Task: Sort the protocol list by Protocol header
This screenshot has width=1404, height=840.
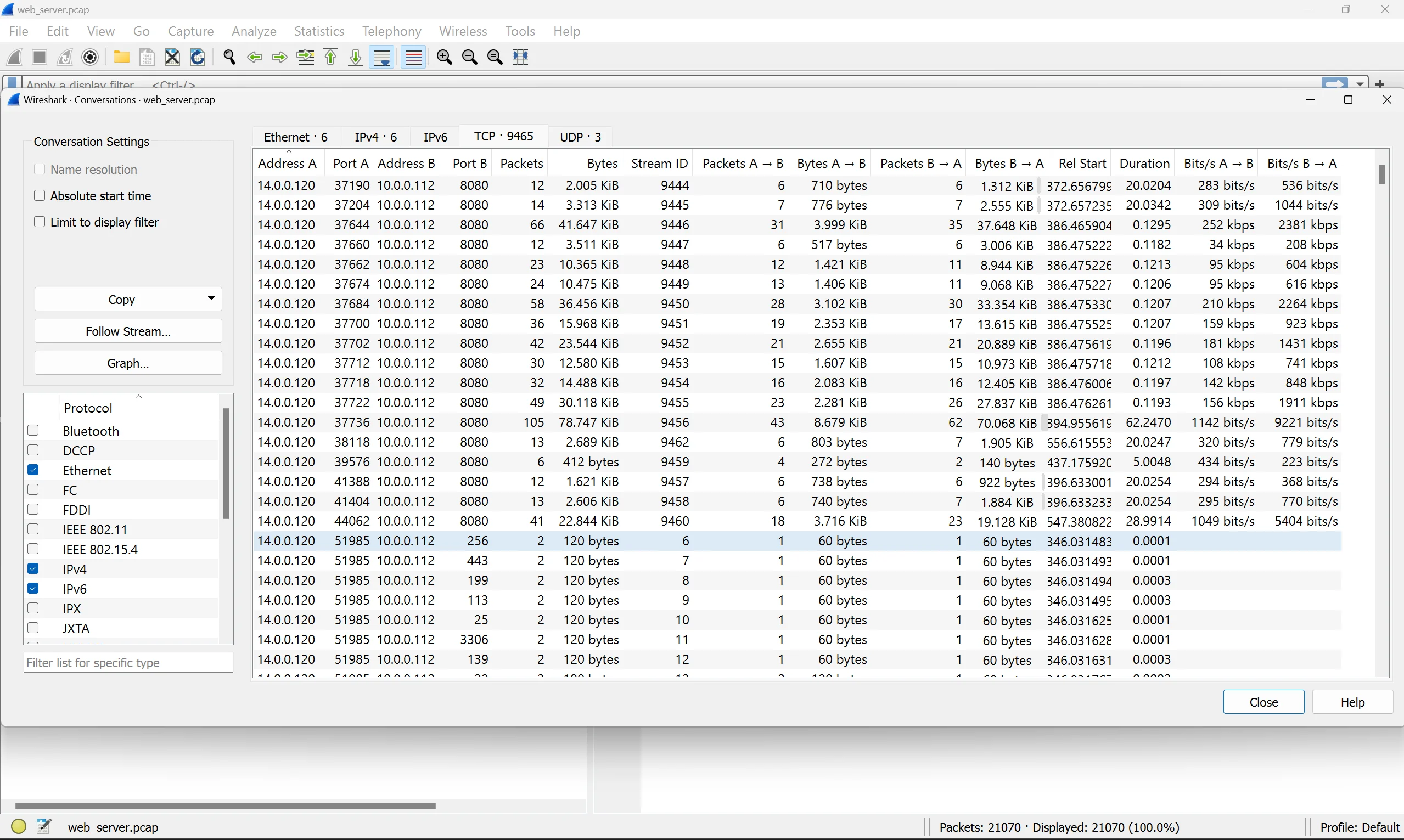Action: (138, 407)
